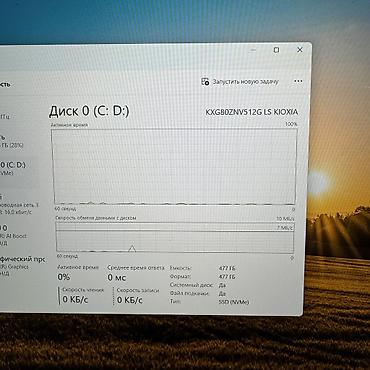This screenshot has height=370, width=370.
Task: Click the Активное время 0% value
Action: pyautogui.click(x=64, y=277)
